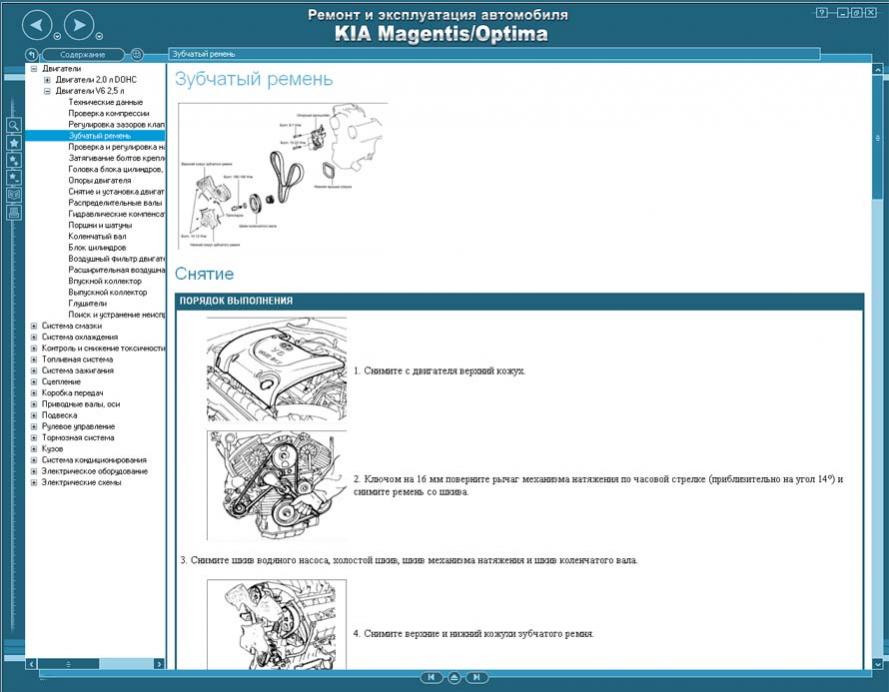Open Регулировка зазоров клапанов topic
Screen dimensions: 889x692
point(117,125)
